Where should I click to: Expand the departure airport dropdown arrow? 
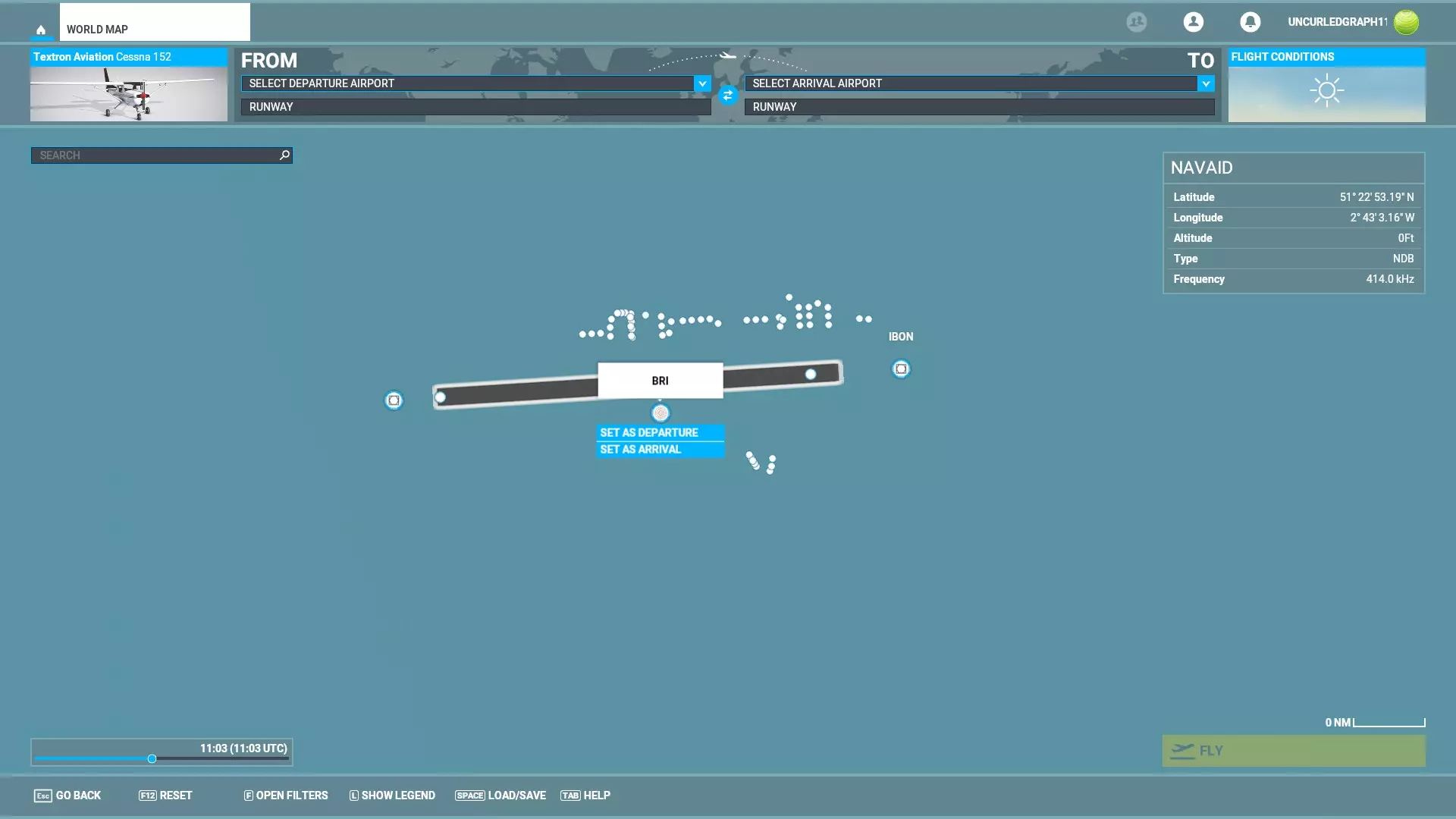(x=702, y=83)
